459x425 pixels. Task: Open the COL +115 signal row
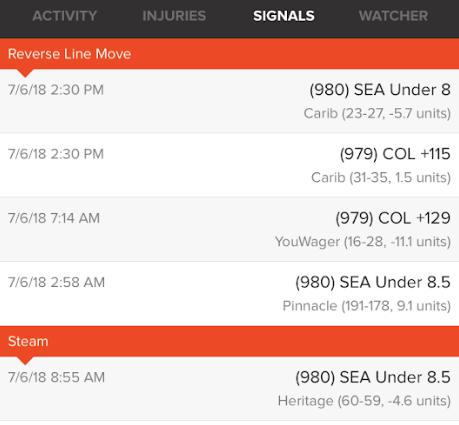click(x=229, y=165)
